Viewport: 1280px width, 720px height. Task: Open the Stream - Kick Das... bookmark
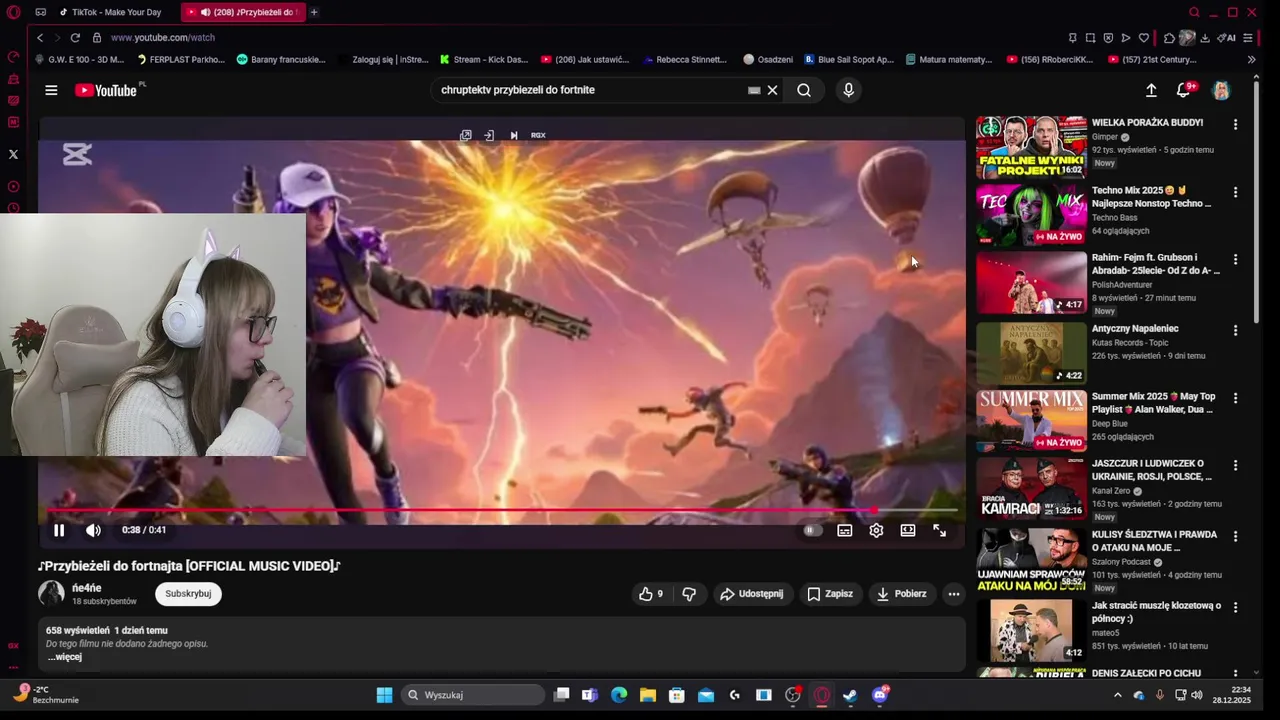[484, 60]
